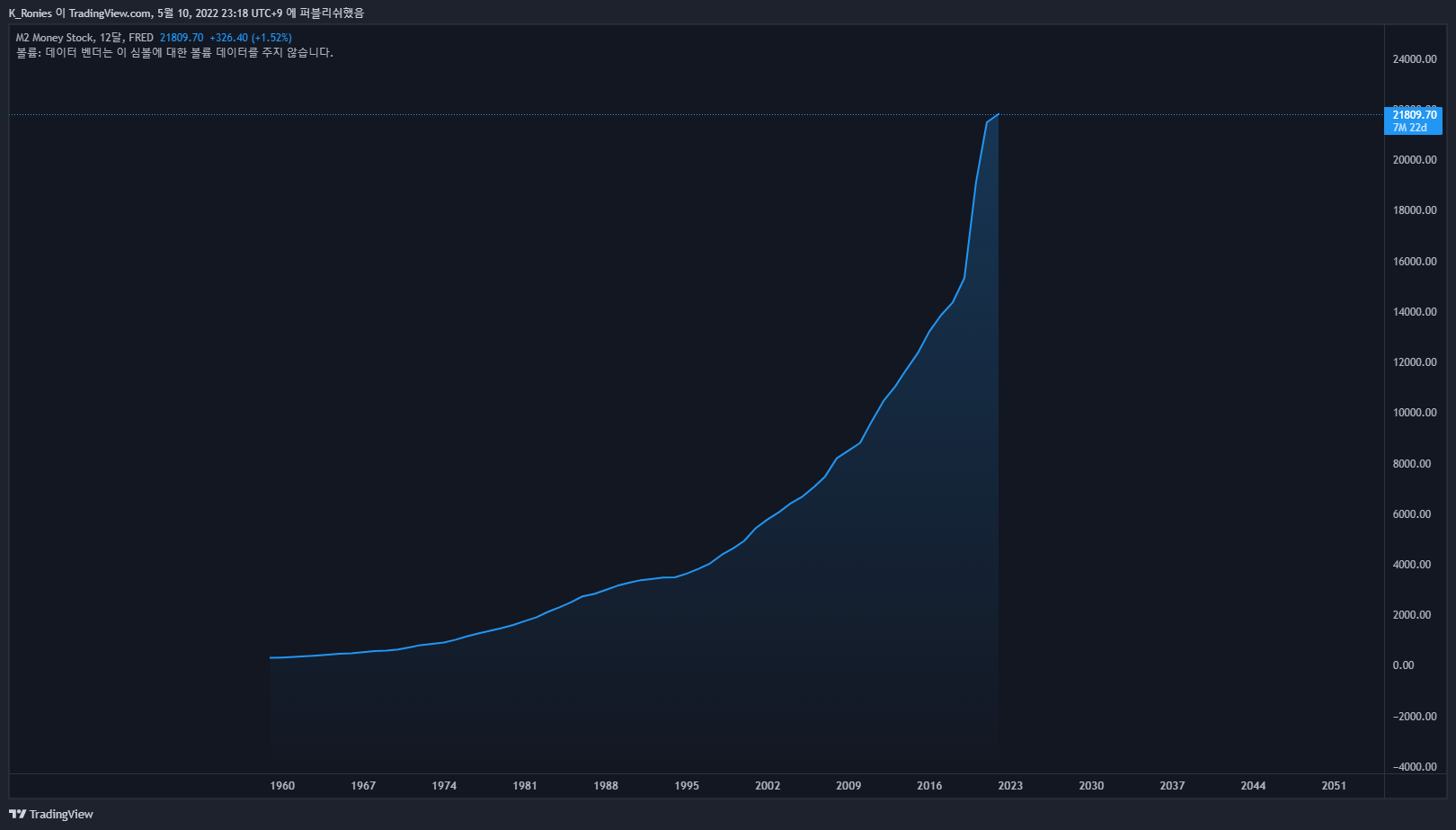The image size is (1456, 830).
Task: Click the −4000.00 price axis label
Action: pyautogui.click(x=1415, y=767)
